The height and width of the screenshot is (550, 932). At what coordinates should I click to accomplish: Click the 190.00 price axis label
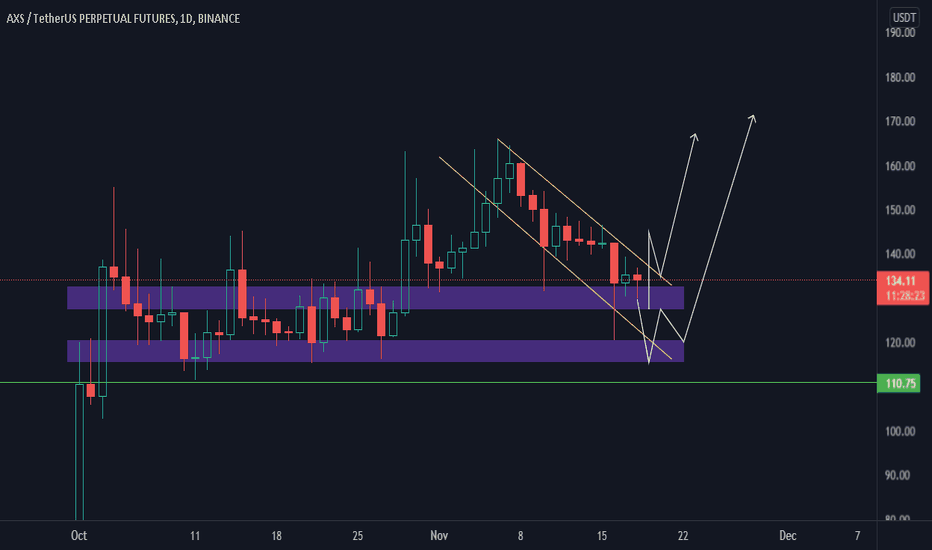(x=900, y=33)
